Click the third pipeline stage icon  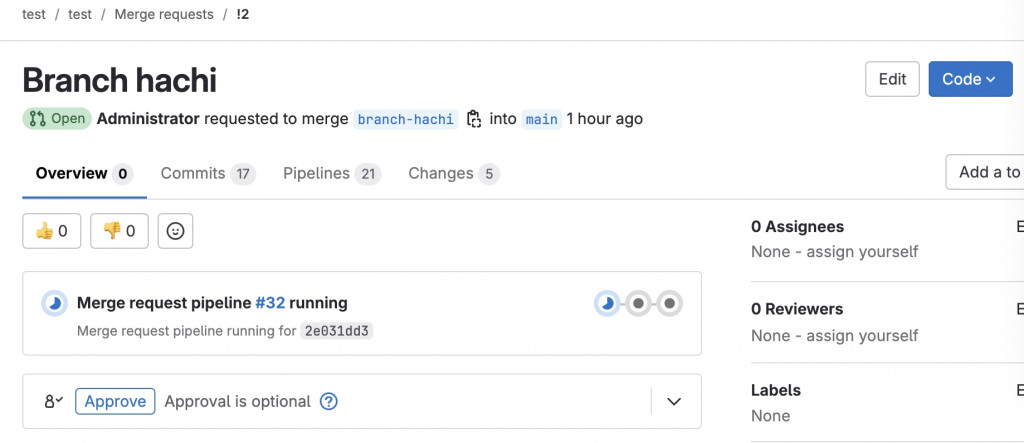pos(670,303)
